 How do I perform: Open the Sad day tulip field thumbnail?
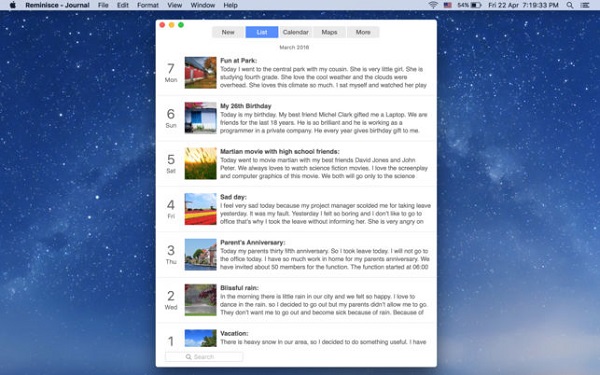coord(201,209)
